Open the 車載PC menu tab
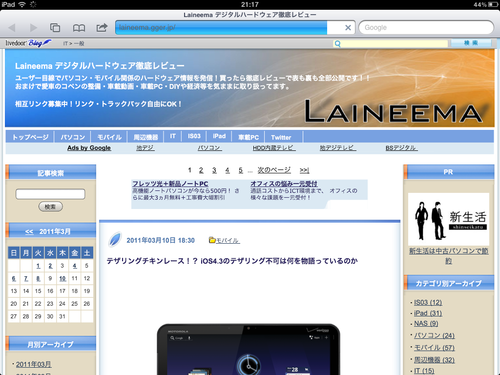 (248, 137)
